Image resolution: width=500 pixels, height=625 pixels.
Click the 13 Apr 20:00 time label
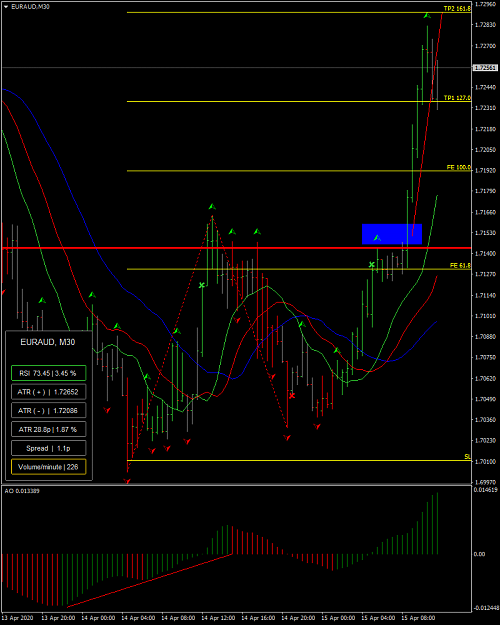58,618
